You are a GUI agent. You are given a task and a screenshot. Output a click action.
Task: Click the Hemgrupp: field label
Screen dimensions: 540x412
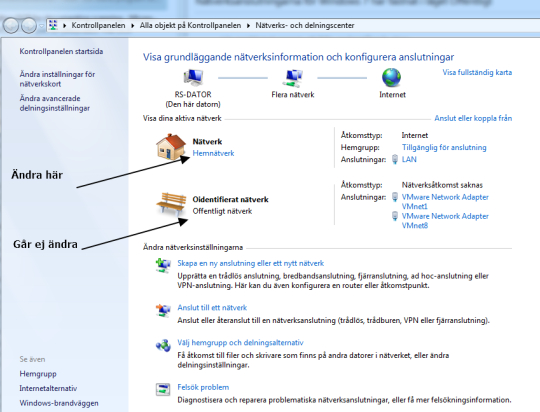[x=360, y=147]
